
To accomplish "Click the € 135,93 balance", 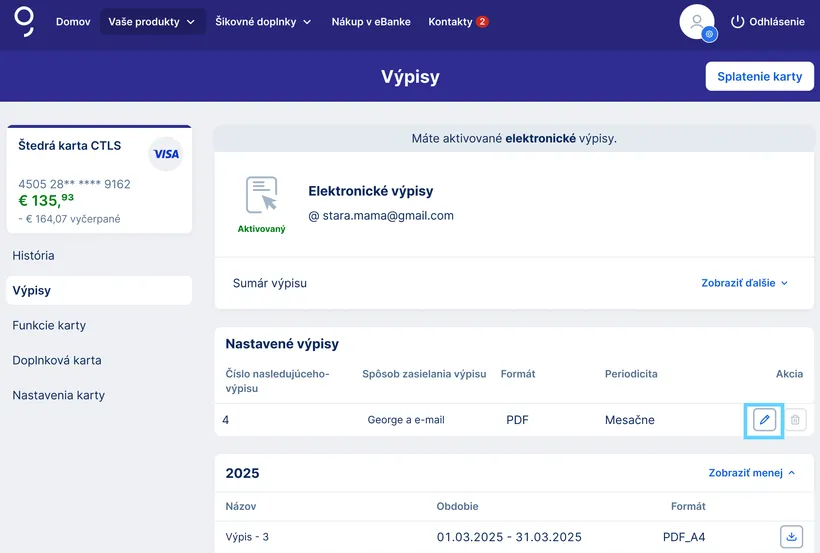I will (46, 200).
